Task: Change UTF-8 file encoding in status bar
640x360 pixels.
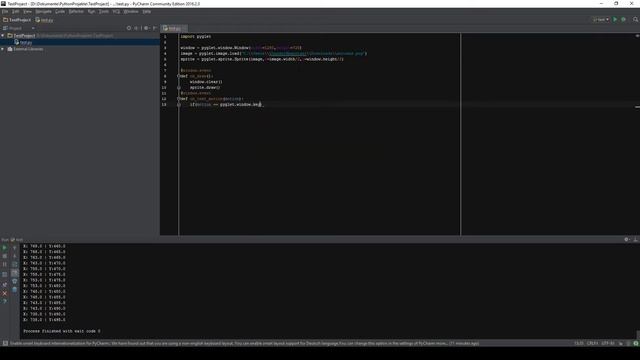Action: pos(608,343)
